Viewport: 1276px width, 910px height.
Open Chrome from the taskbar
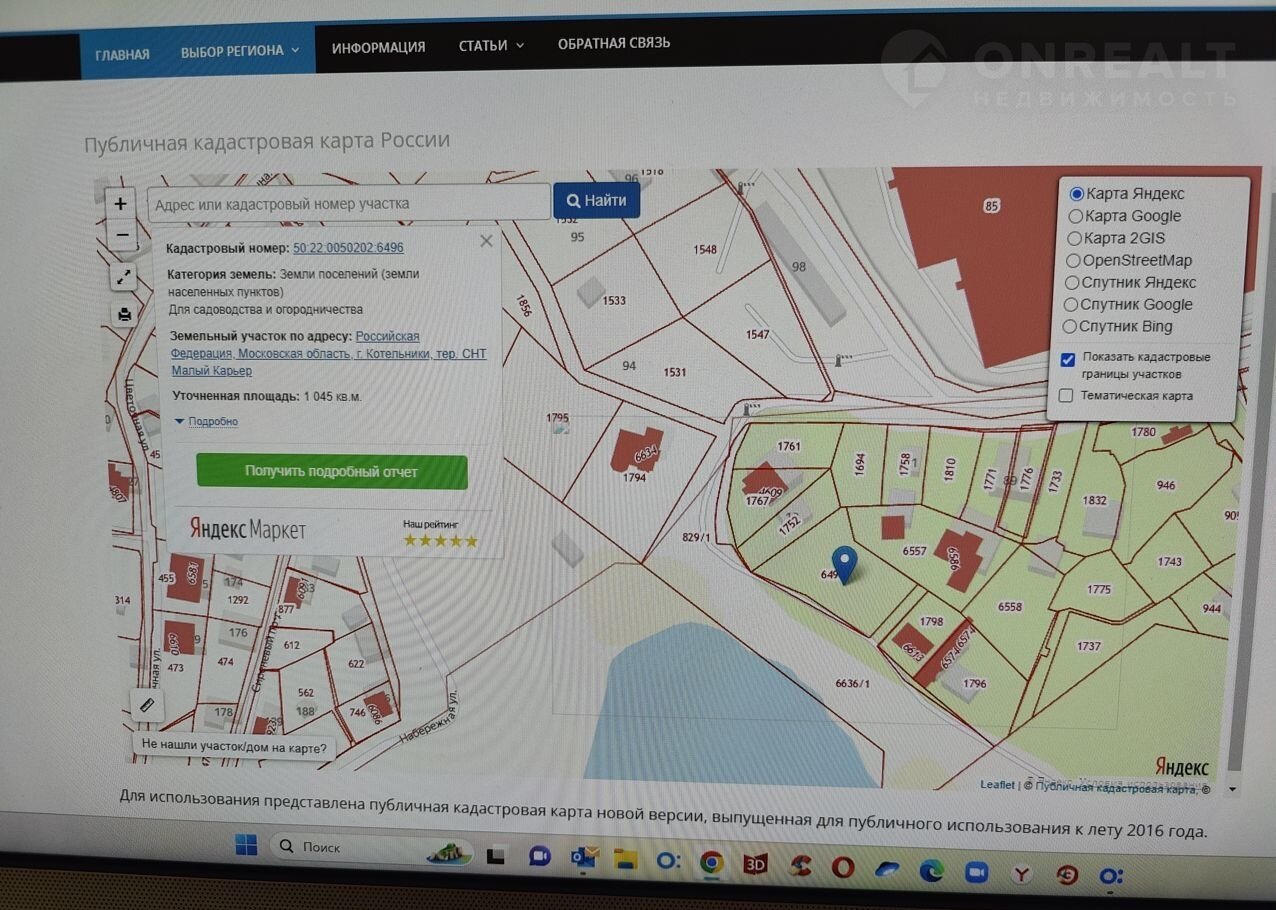pyautogui.click(x=711, y=863)
